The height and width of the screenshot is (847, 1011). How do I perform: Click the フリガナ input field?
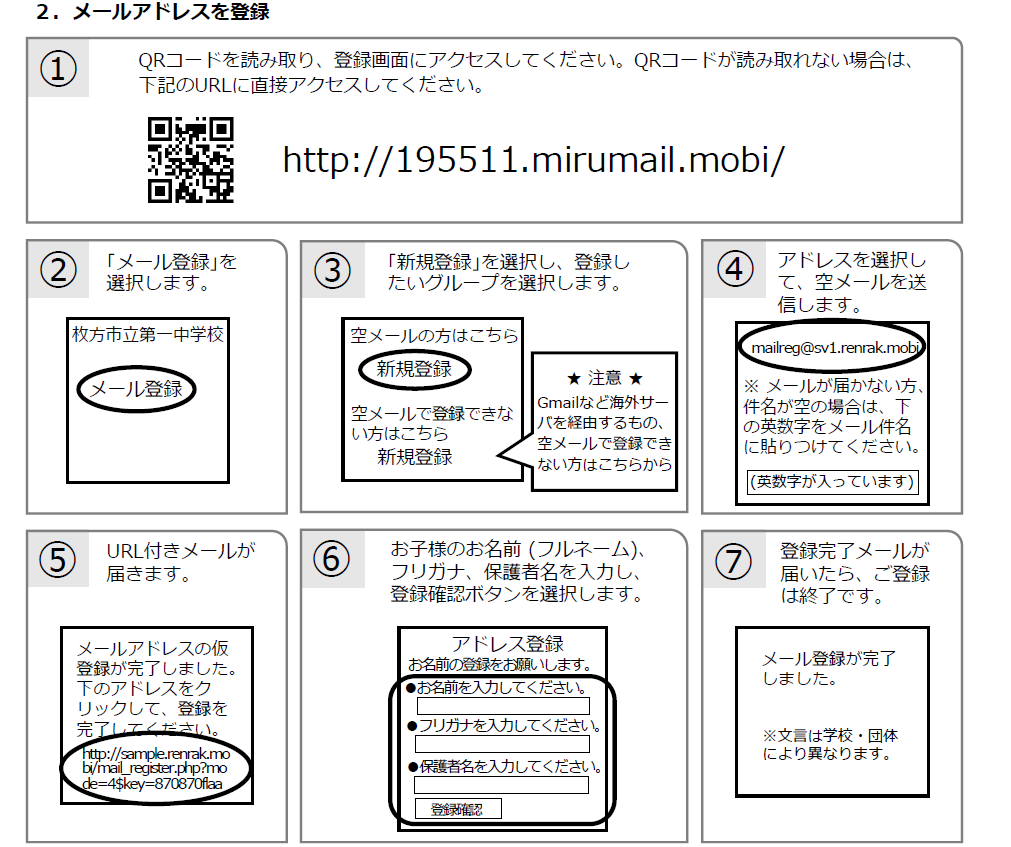pyautogui.click(x=502, y=745)
